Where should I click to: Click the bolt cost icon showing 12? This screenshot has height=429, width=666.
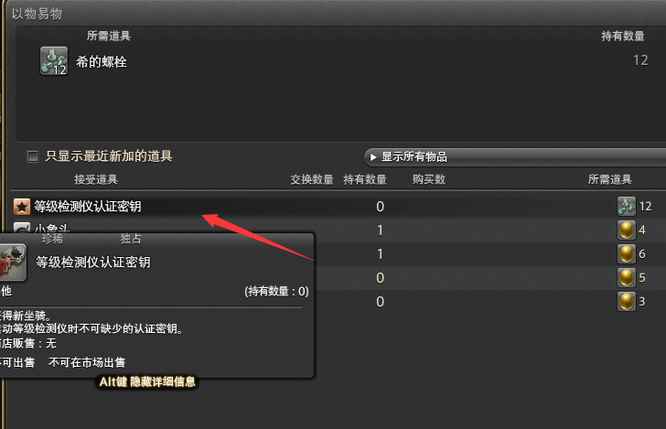coord(626,206)
